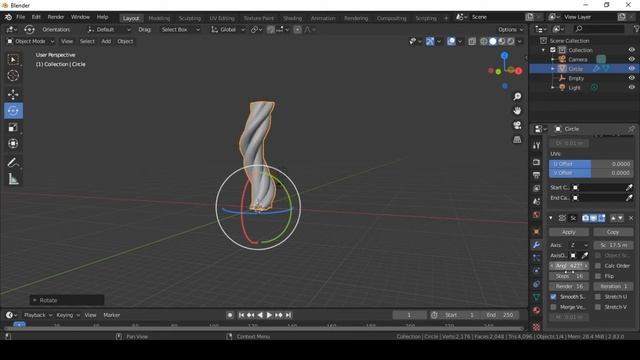
Task: Enable the Stretch V checkbox
Action: click(598, 307)
